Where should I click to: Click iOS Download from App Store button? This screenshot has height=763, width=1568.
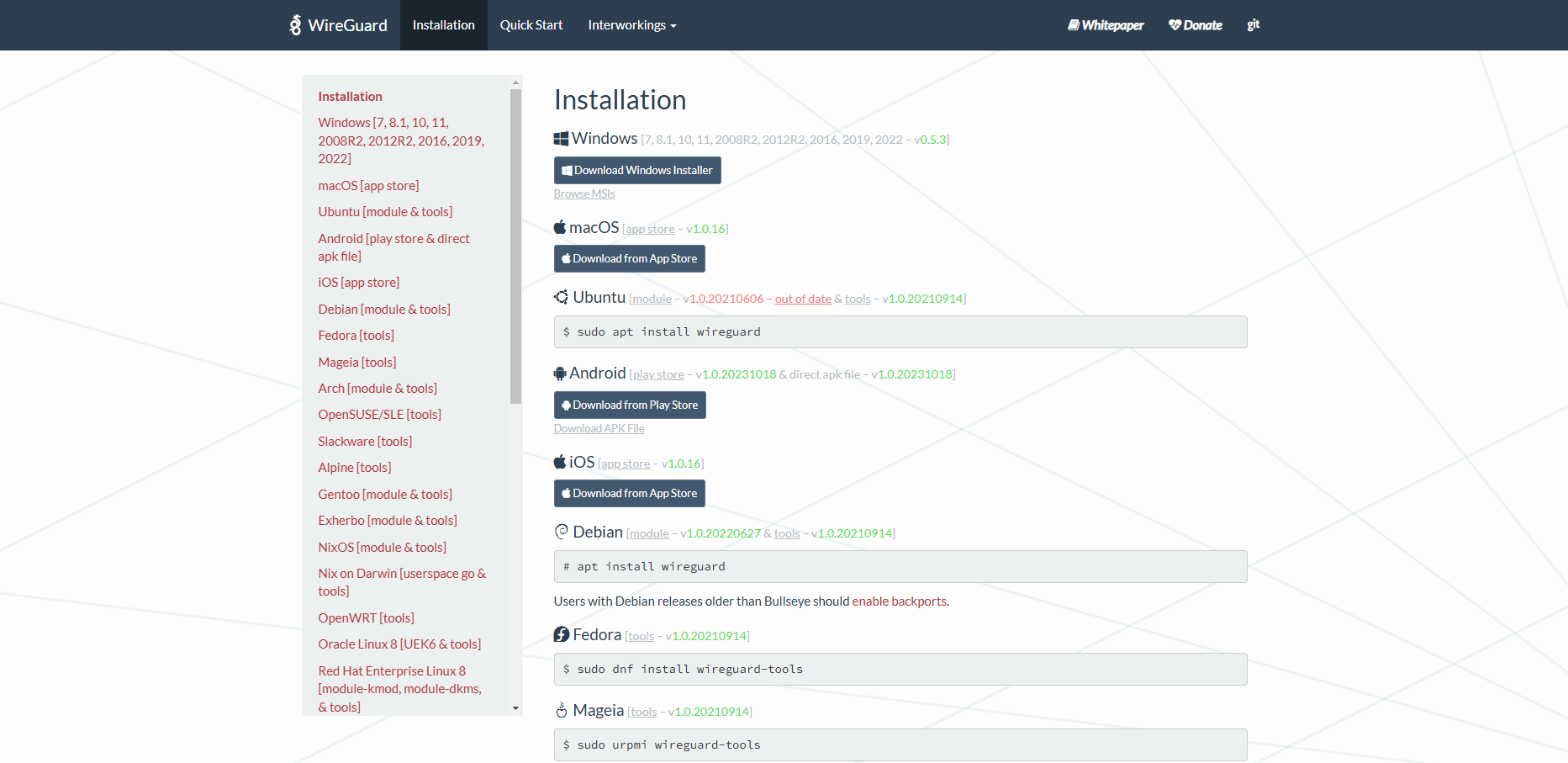pos(630,493)
